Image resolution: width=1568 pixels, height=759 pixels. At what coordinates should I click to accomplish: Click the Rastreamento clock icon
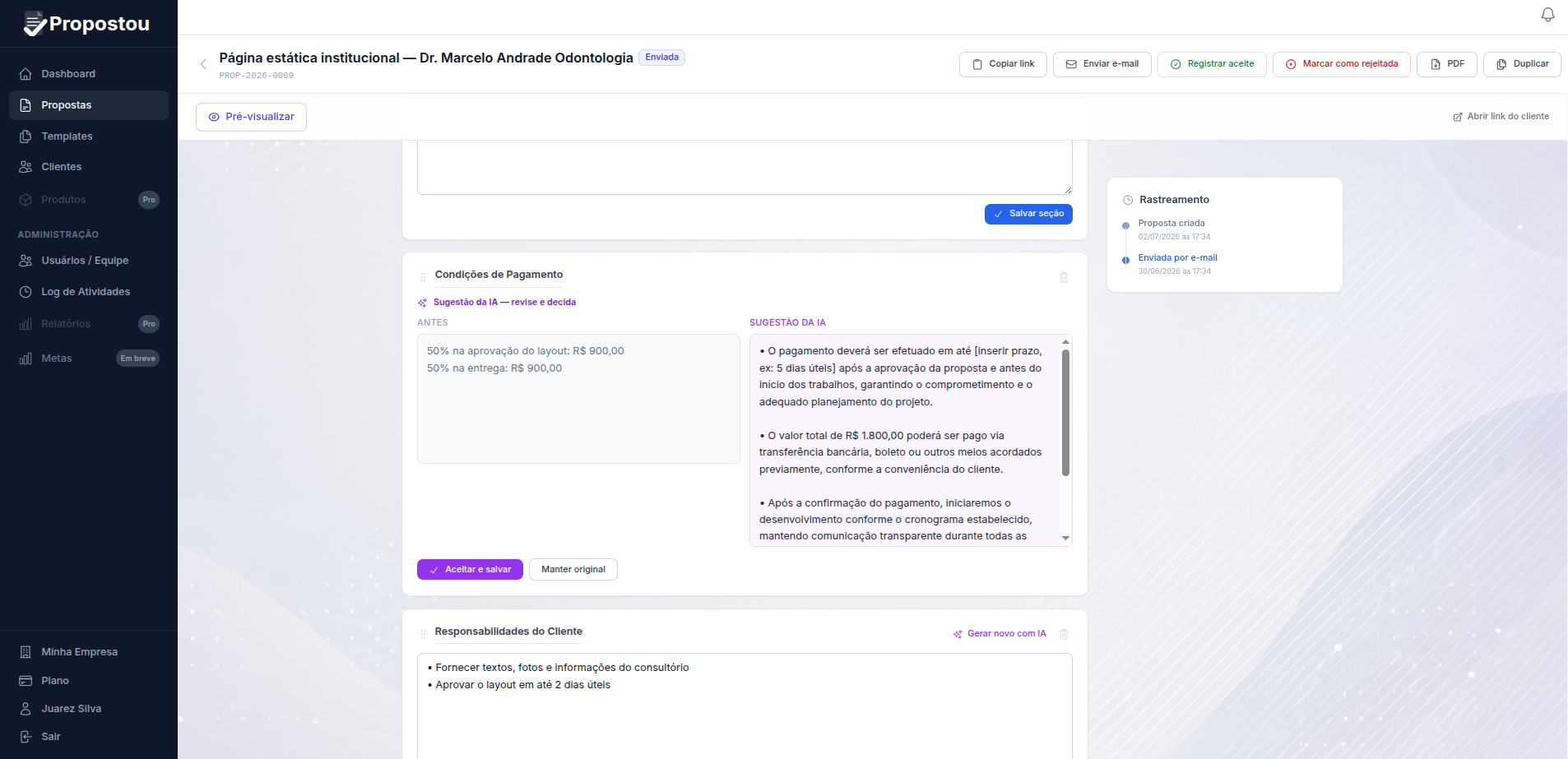pos(1128,200)
